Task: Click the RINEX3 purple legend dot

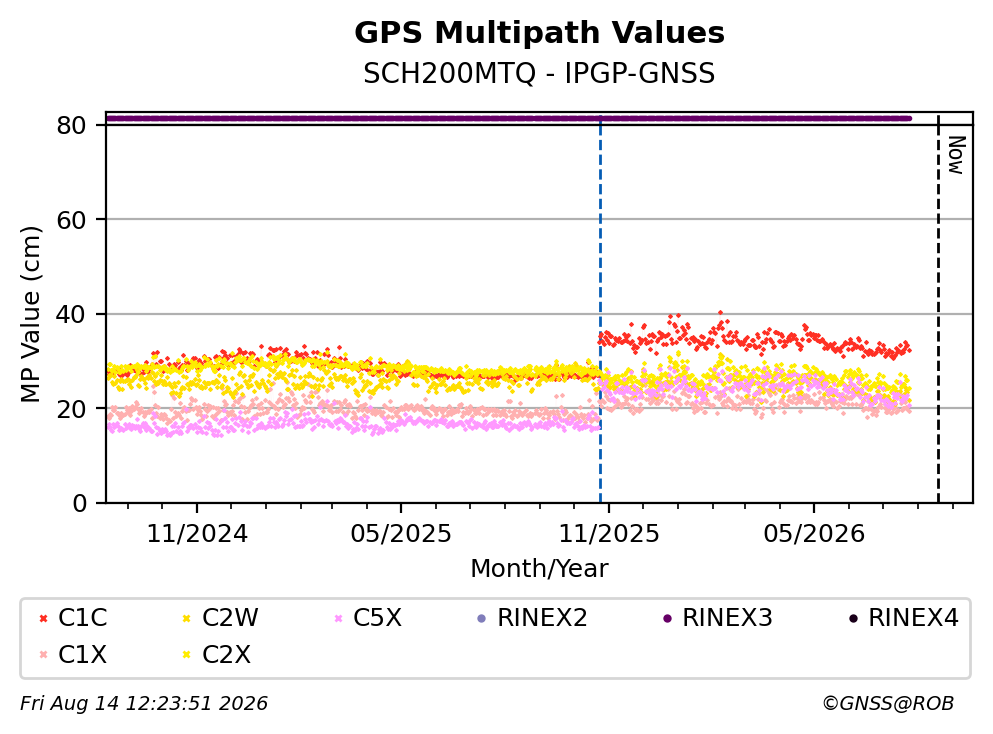Action: [x=667, y=618]
